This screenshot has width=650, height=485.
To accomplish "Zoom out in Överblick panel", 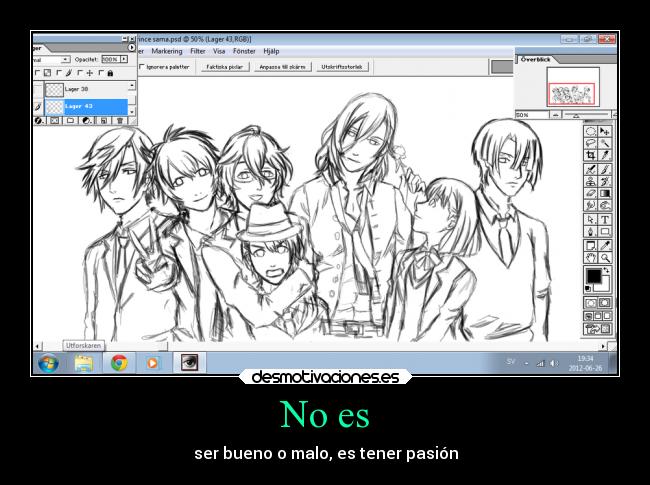I will (555, 115).
